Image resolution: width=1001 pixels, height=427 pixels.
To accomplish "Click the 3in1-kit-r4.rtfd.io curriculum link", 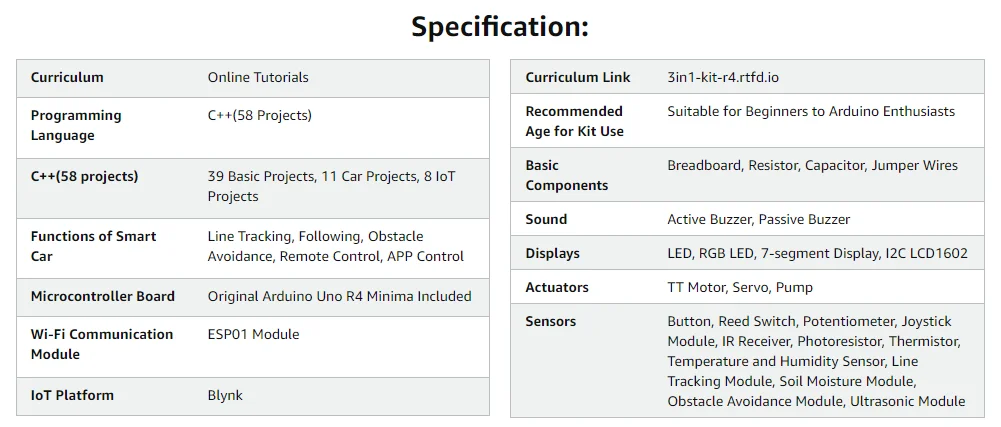I will (726, 77).
